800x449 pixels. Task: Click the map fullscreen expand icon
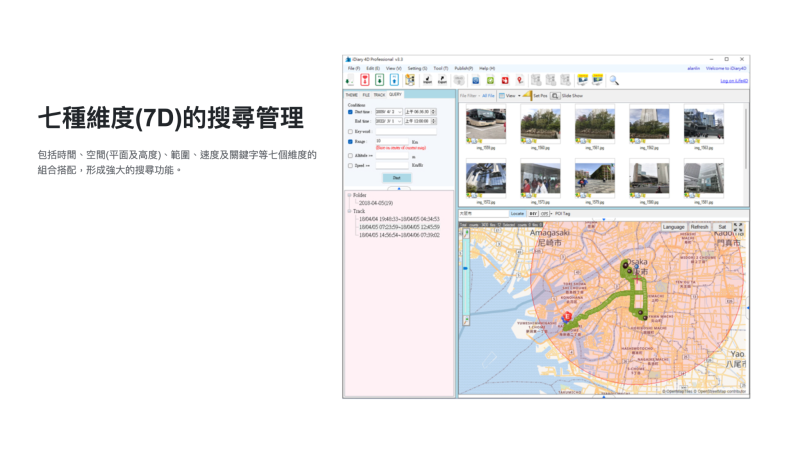[738, 227]
